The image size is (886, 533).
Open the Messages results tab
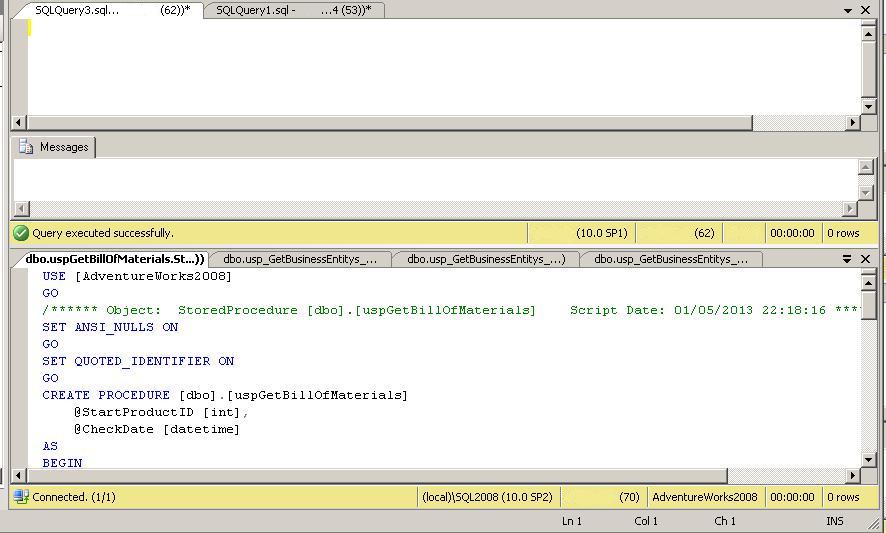(x=54, y=147)
